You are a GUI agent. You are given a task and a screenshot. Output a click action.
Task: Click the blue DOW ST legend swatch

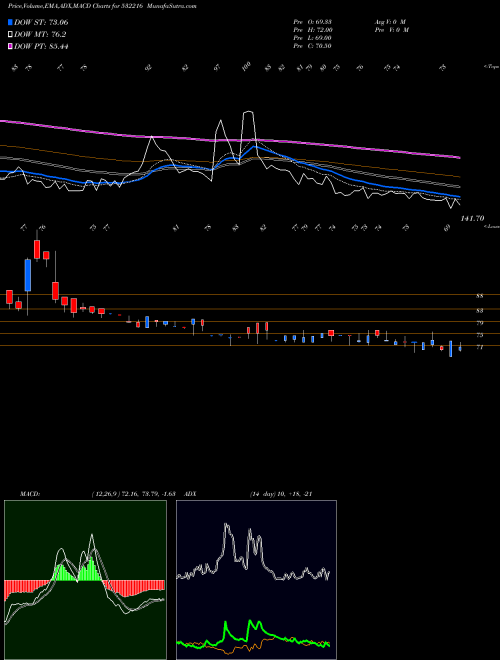pos(10,22)
